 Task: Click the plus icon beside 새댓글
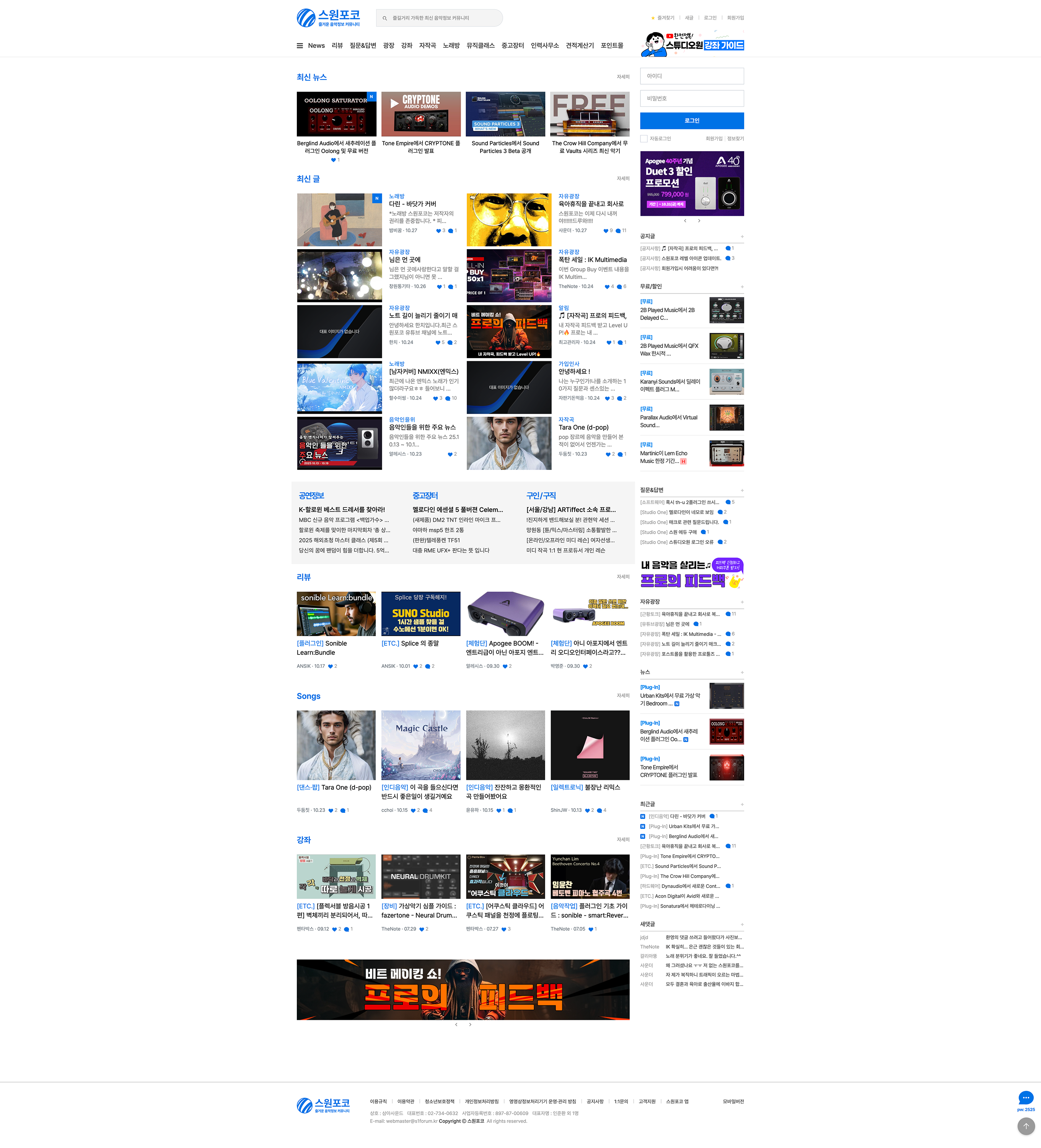[742, 925]
